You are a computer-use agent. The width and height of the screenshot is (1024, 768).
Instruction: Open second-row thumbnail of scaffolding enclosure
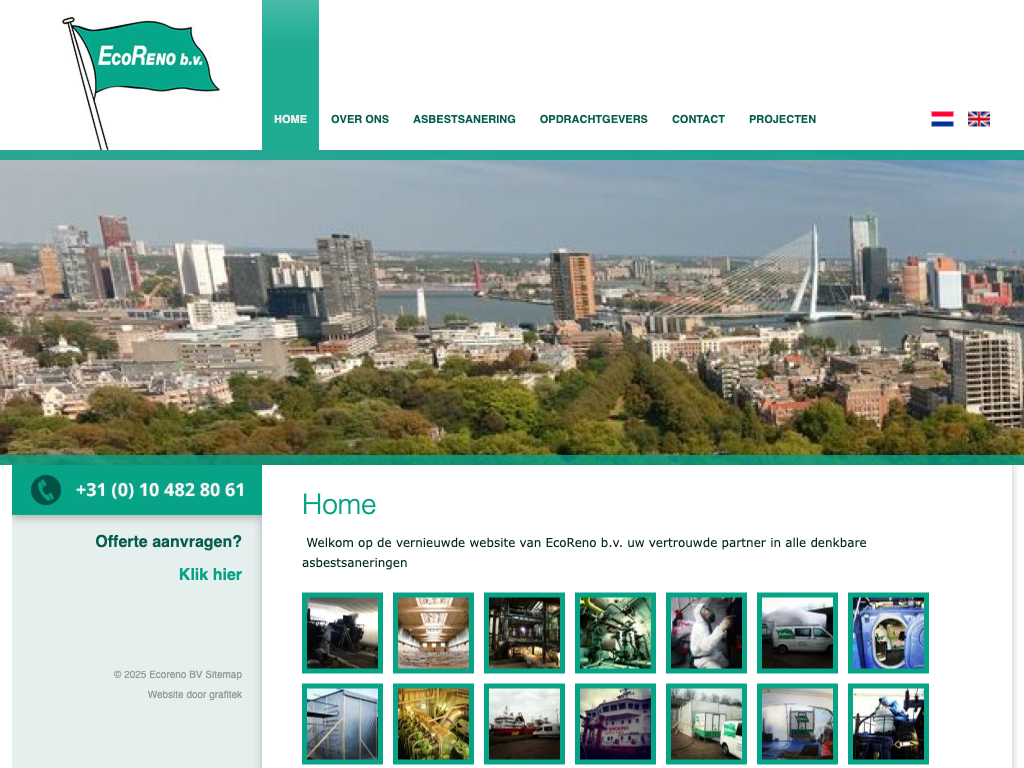342,724
